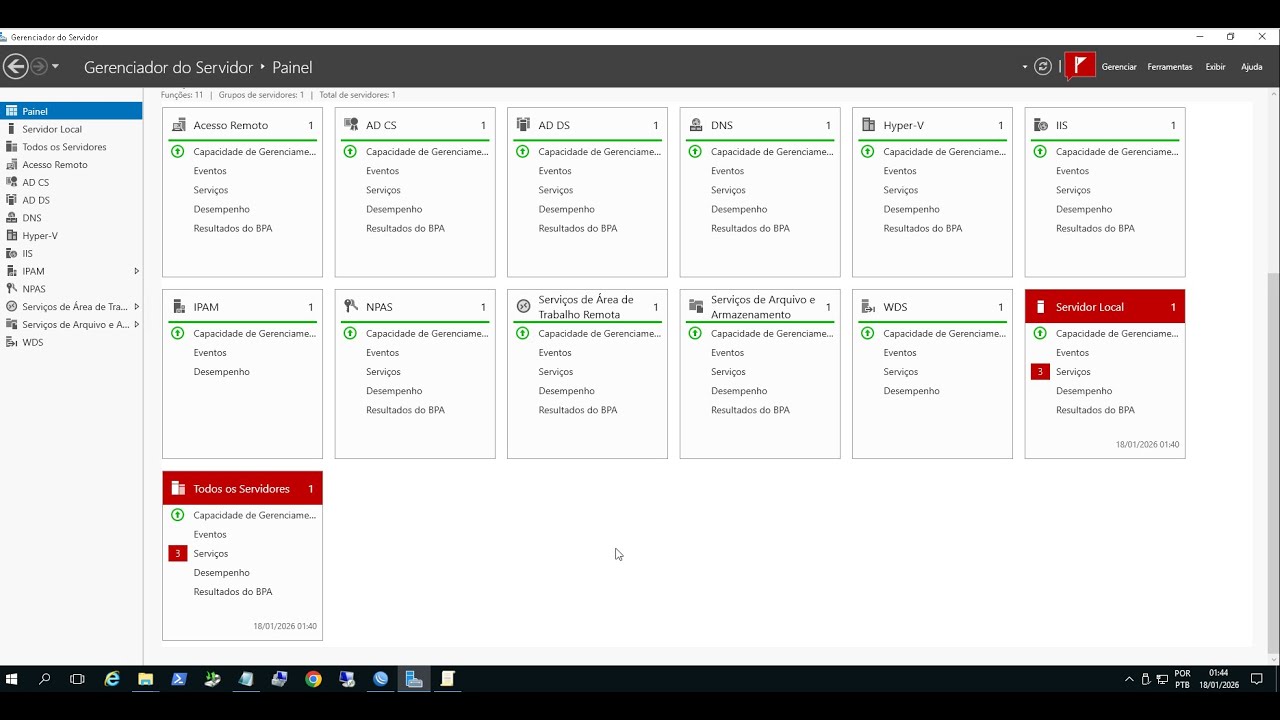1280x720 pixels.
Task: Open the notification center in system tray
Action: (x=1257, y=679)
